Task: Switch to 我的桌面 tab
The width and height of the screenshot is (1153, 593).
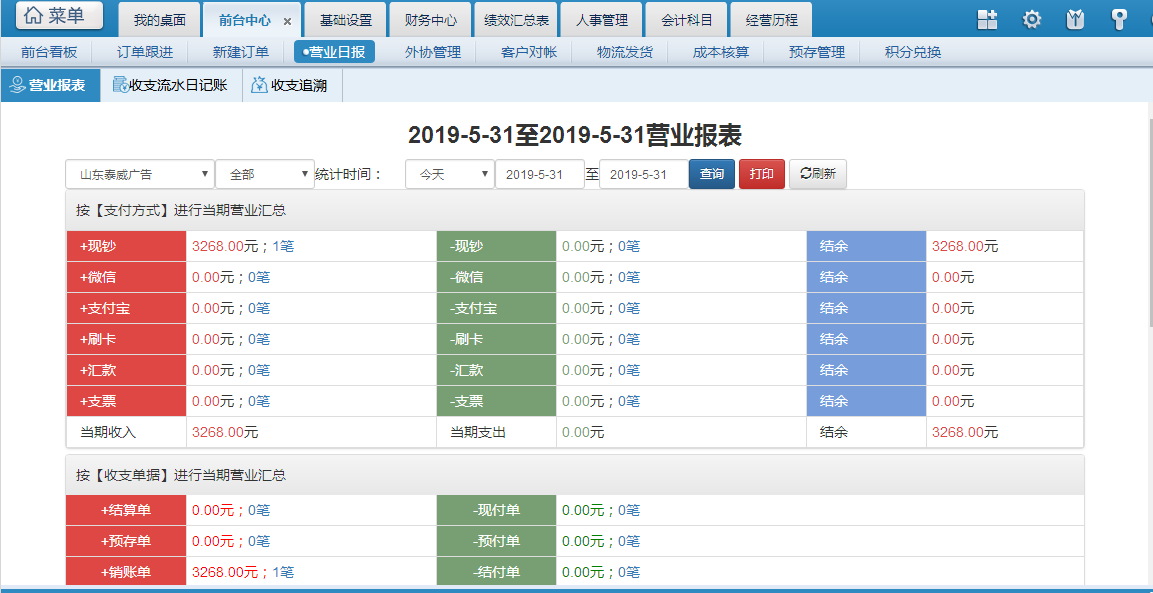Action: 160,21
